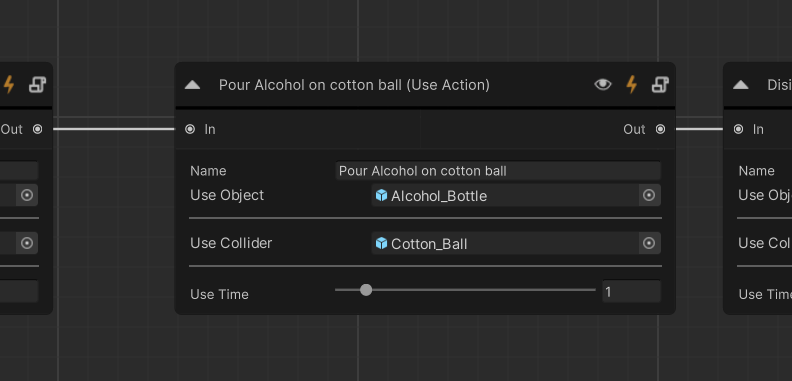Click the In port of Pour Alcohol node

coord(190,129)
